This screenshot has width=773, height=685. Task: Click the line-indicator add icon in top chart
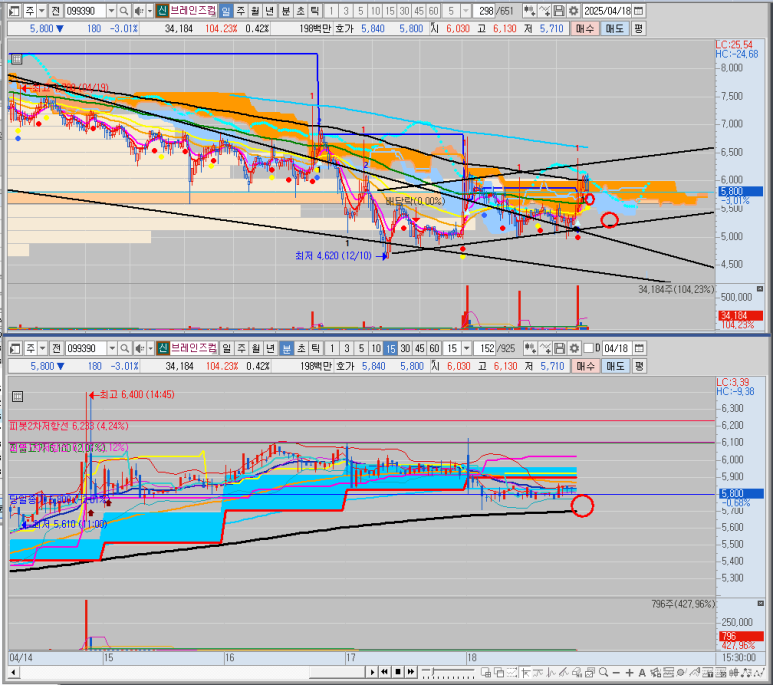544,11
